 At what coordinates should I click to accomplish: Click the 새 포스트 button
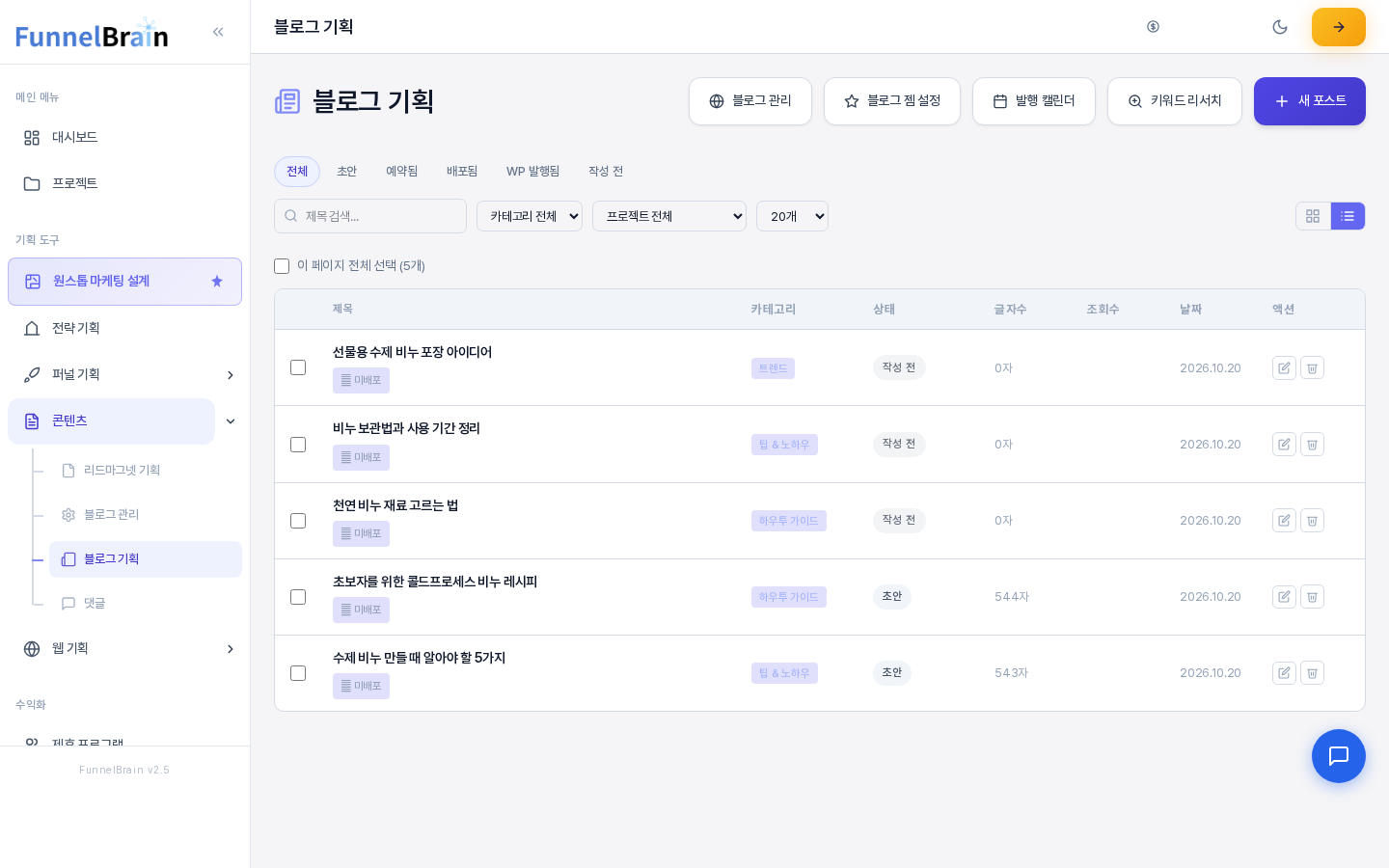coord(1310,101)
